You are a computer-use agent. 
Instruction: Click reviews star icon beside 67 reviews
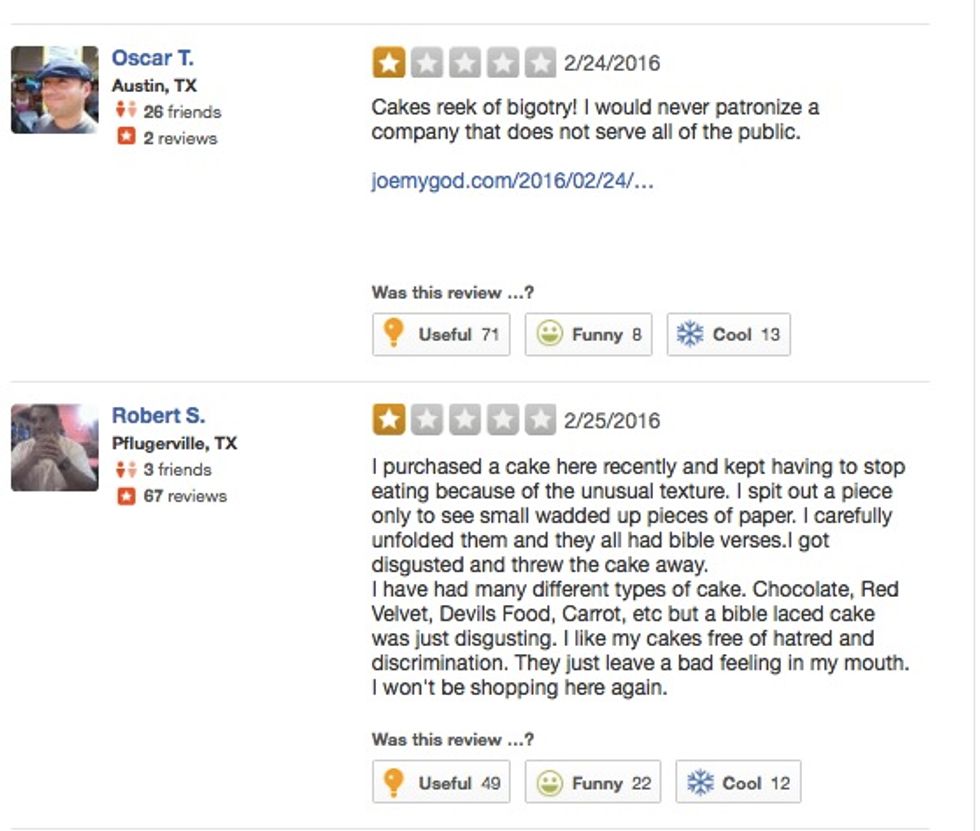tap(125, 496)
